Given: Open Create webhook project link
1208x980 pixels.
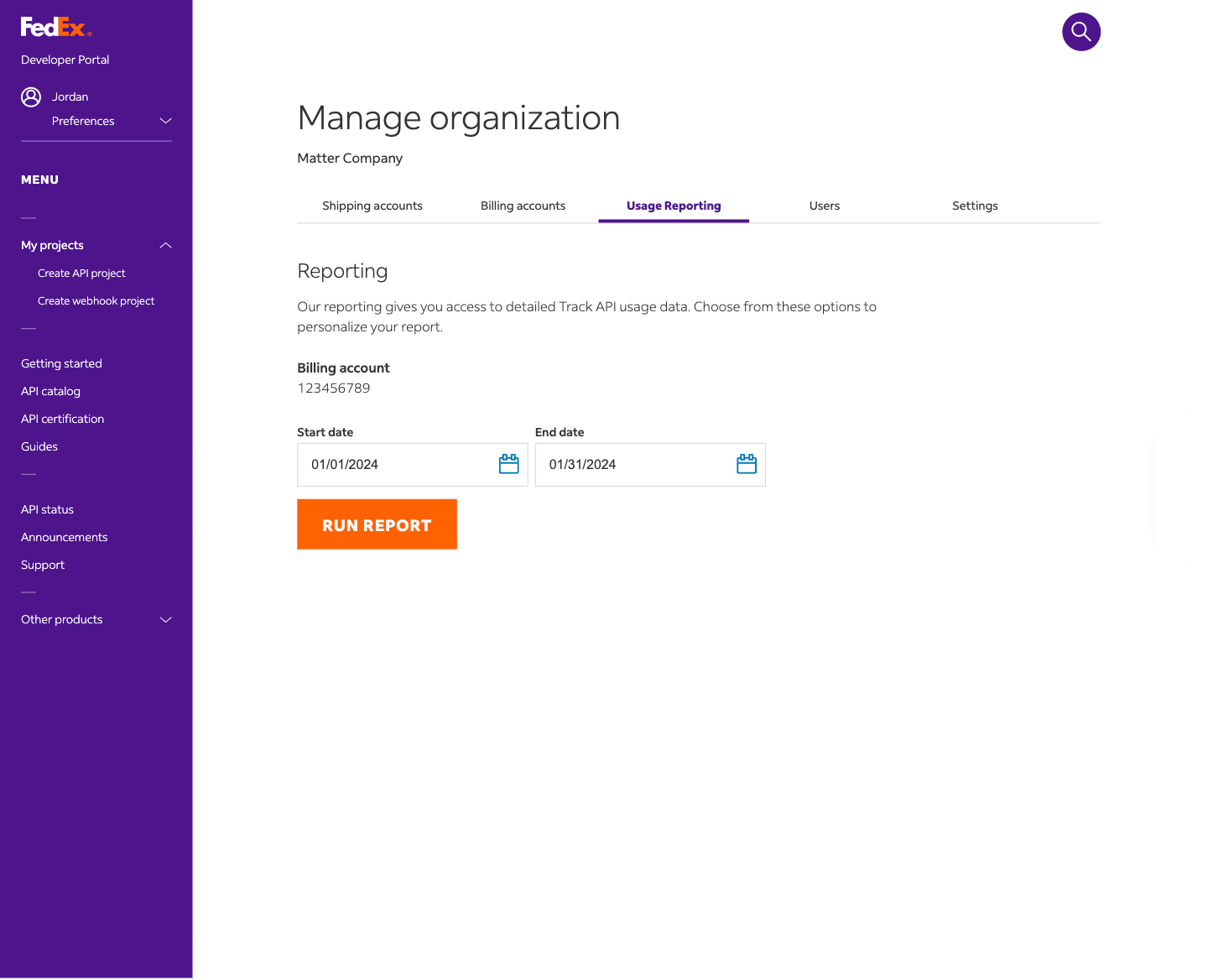Looking at the screenshot, I should point(96,301).
